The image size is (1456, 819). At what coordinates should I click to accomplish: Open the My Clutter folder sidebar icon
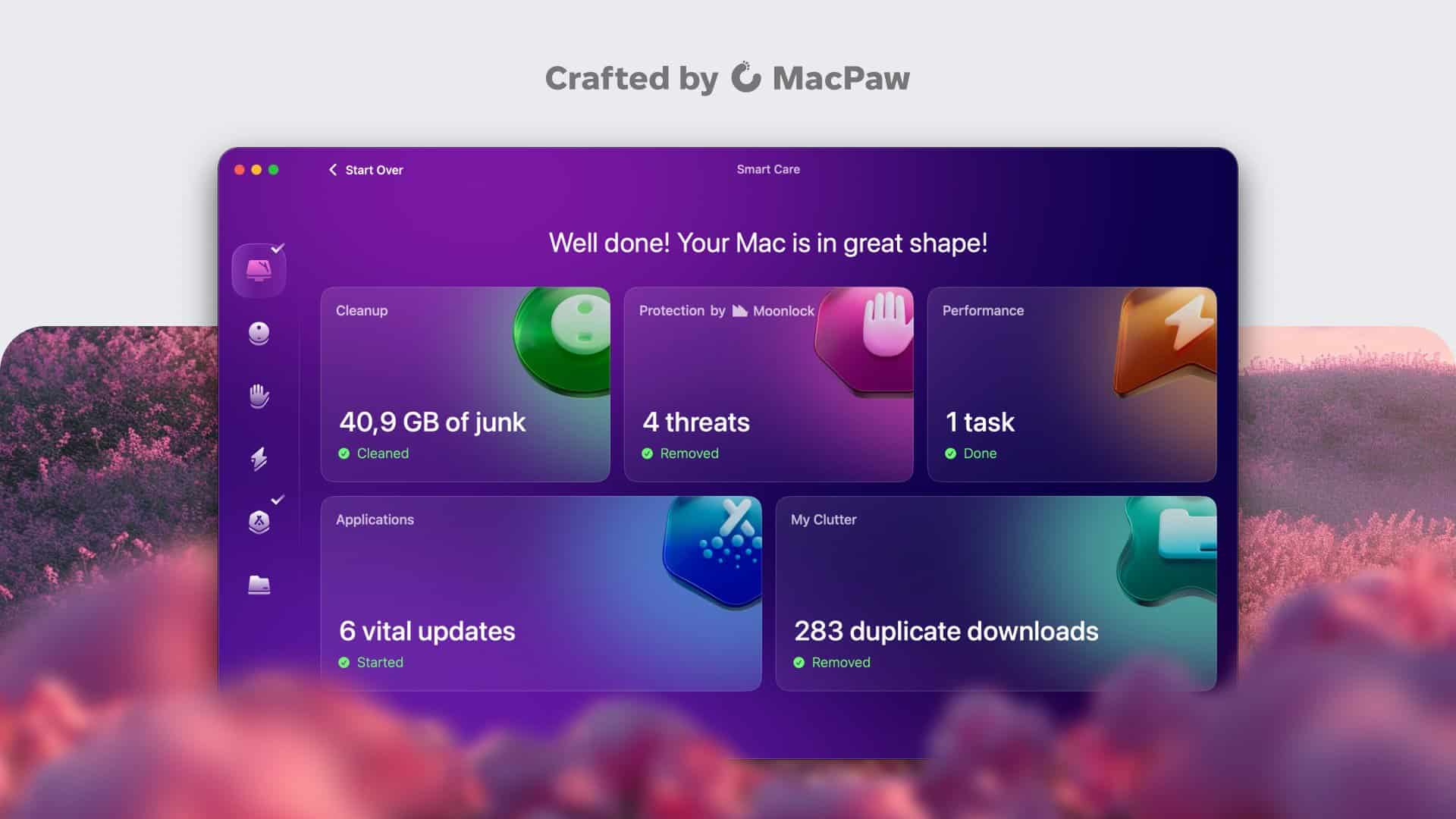(259, 585)
